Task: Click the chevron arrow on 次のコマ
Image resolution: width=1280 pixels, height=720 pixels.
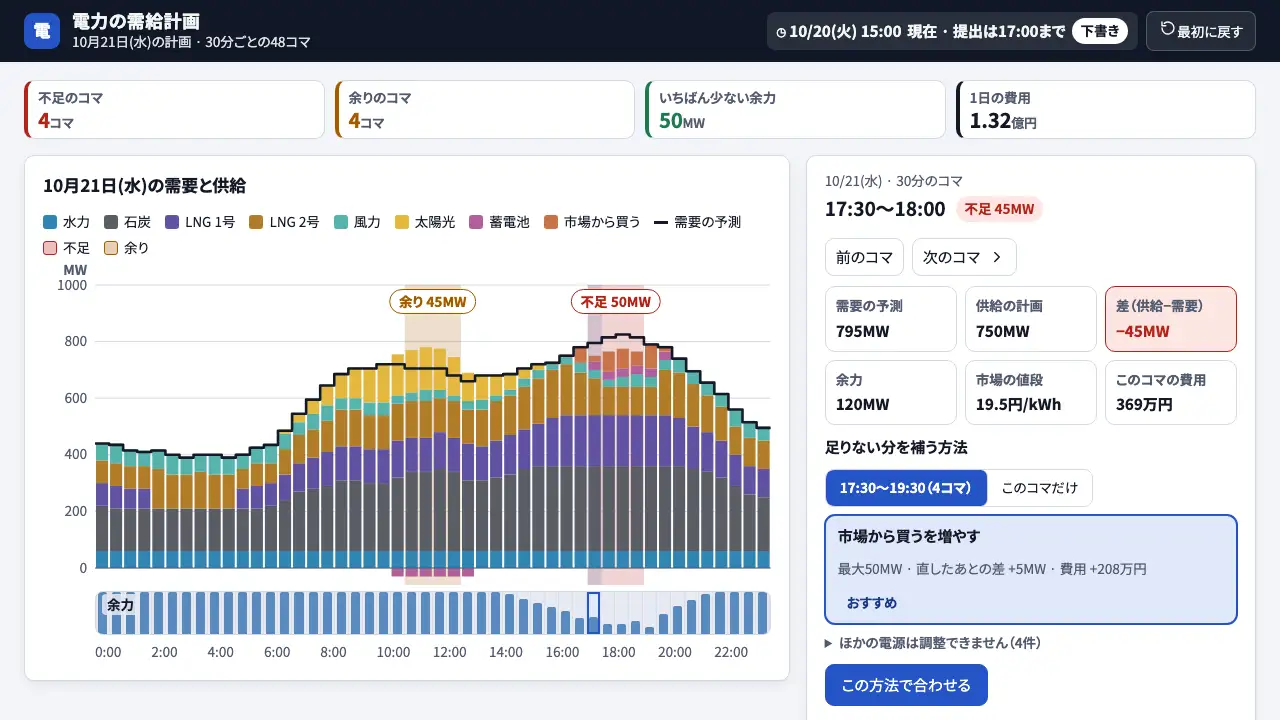Action: [996, 257]
